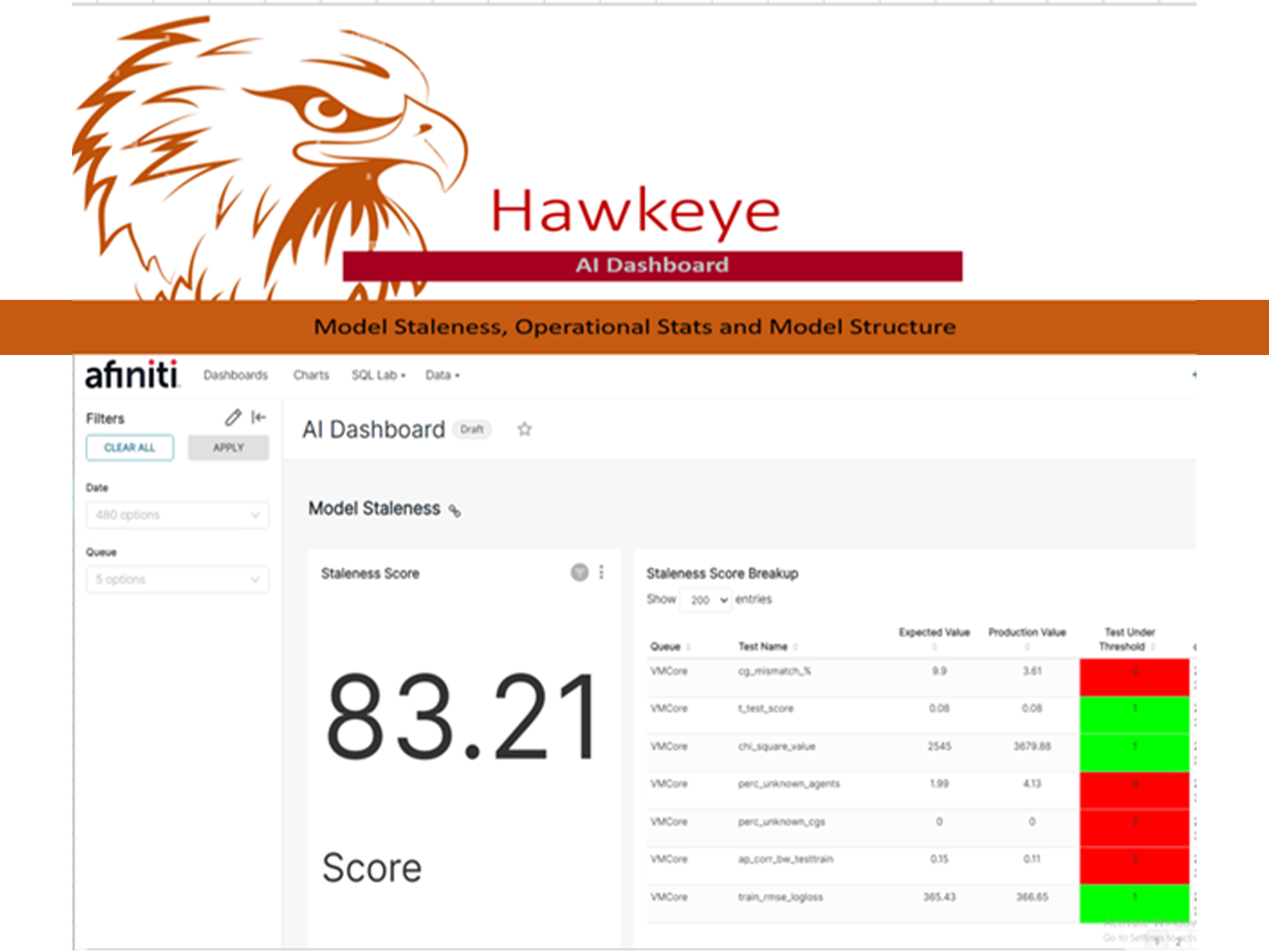
Task: Click red threshold cell for cg_mismatch_%
Action: pyautogui.click(x=1134, y=677)
